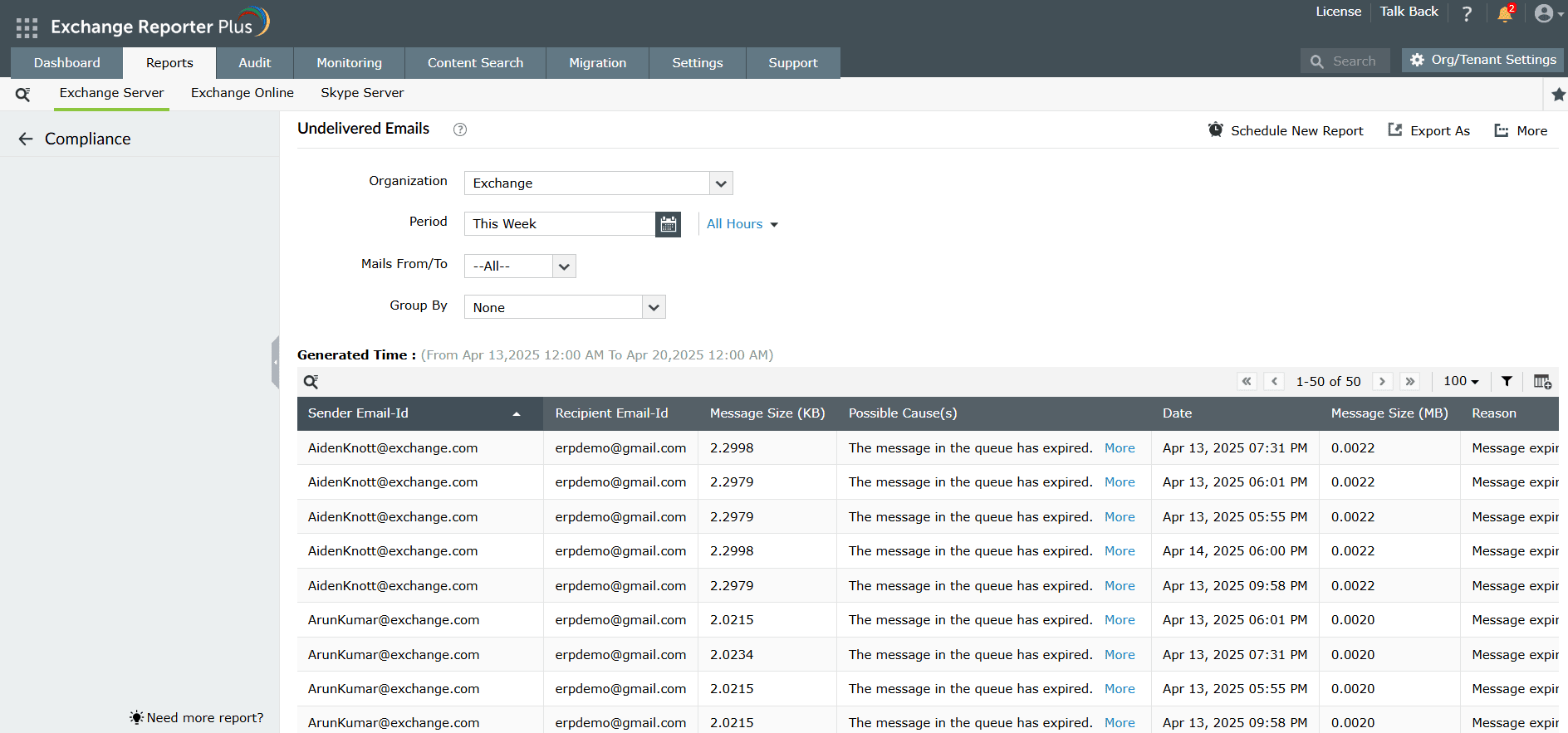Screen dimensions: 1568x733
Task: Focus the header Search field
Action: 1345,61
